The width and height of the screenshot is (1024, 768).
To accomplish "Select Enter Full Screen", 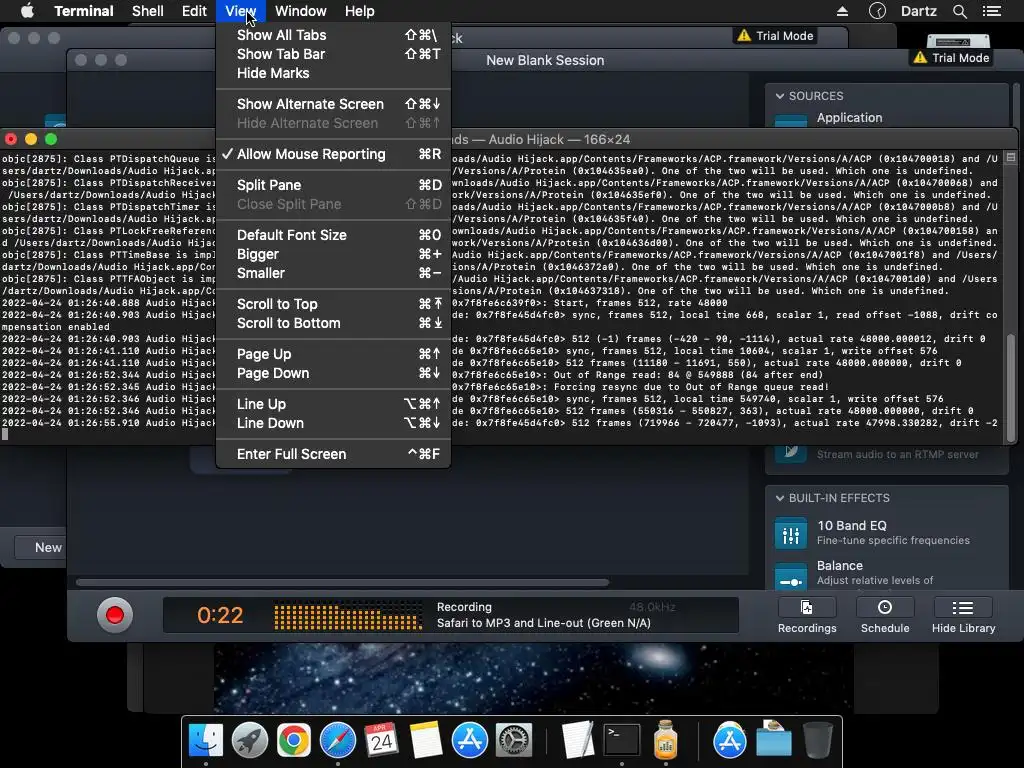I will (333, 454).
